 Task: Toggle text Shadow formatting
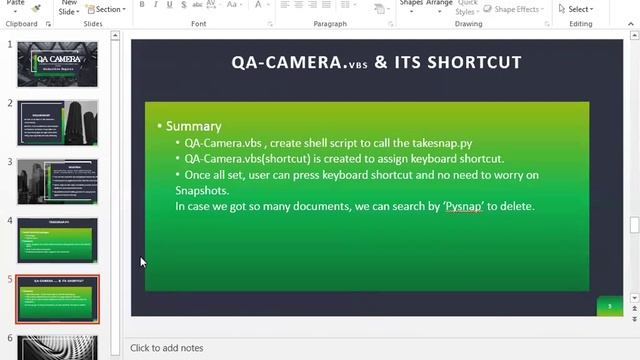pyautogui.click(x=184, y=4)
